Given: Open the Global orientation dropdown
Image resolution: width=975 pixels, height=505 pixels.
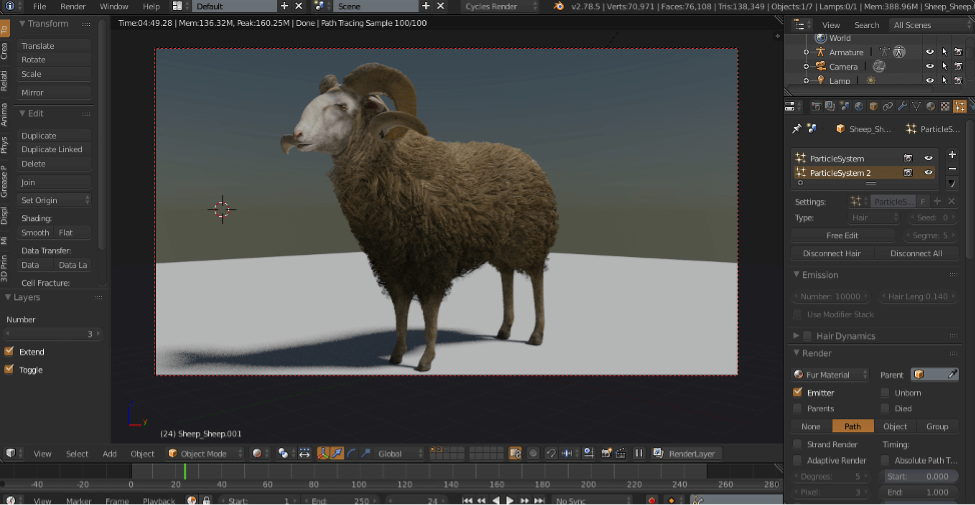Looking at the screenshot, I should click(400, 453).
